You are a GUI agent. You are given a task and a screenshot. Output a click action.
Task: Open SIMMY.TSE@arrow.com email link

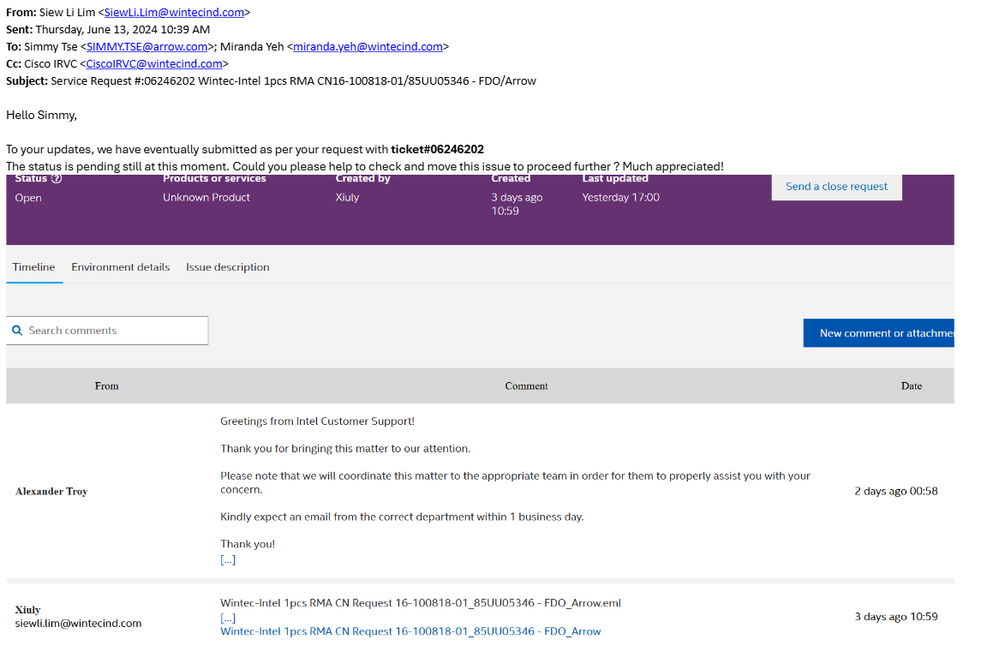(x=147, y=47)
